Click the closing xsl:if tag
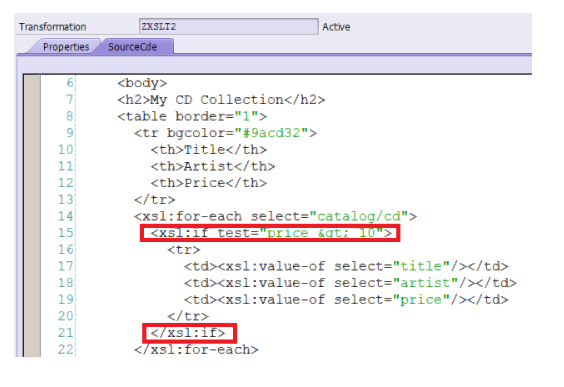The width and height of the screenshot is (564, 387). [188, 333]
